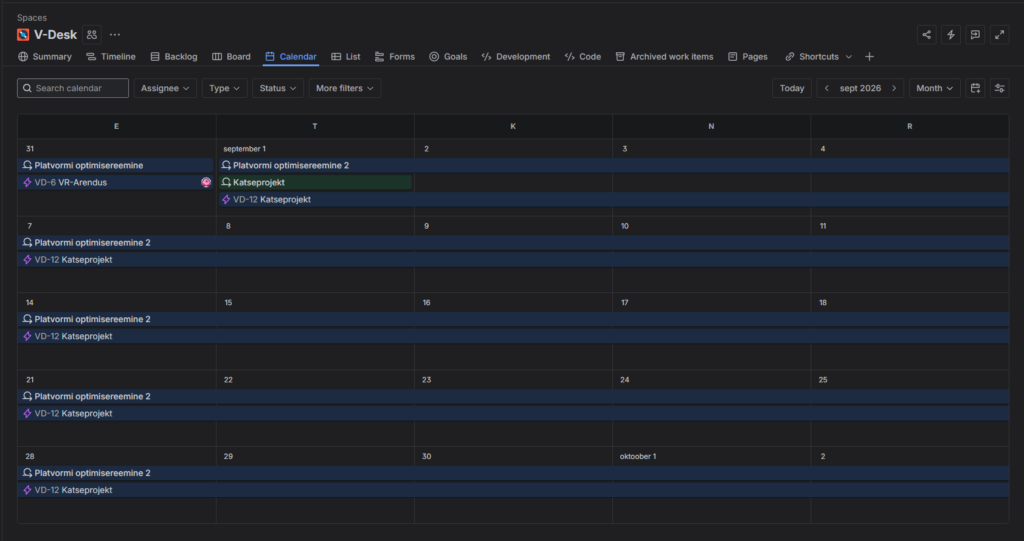Open the automation lightning bolt icon
1024x541 pixels.
[951, 35]
